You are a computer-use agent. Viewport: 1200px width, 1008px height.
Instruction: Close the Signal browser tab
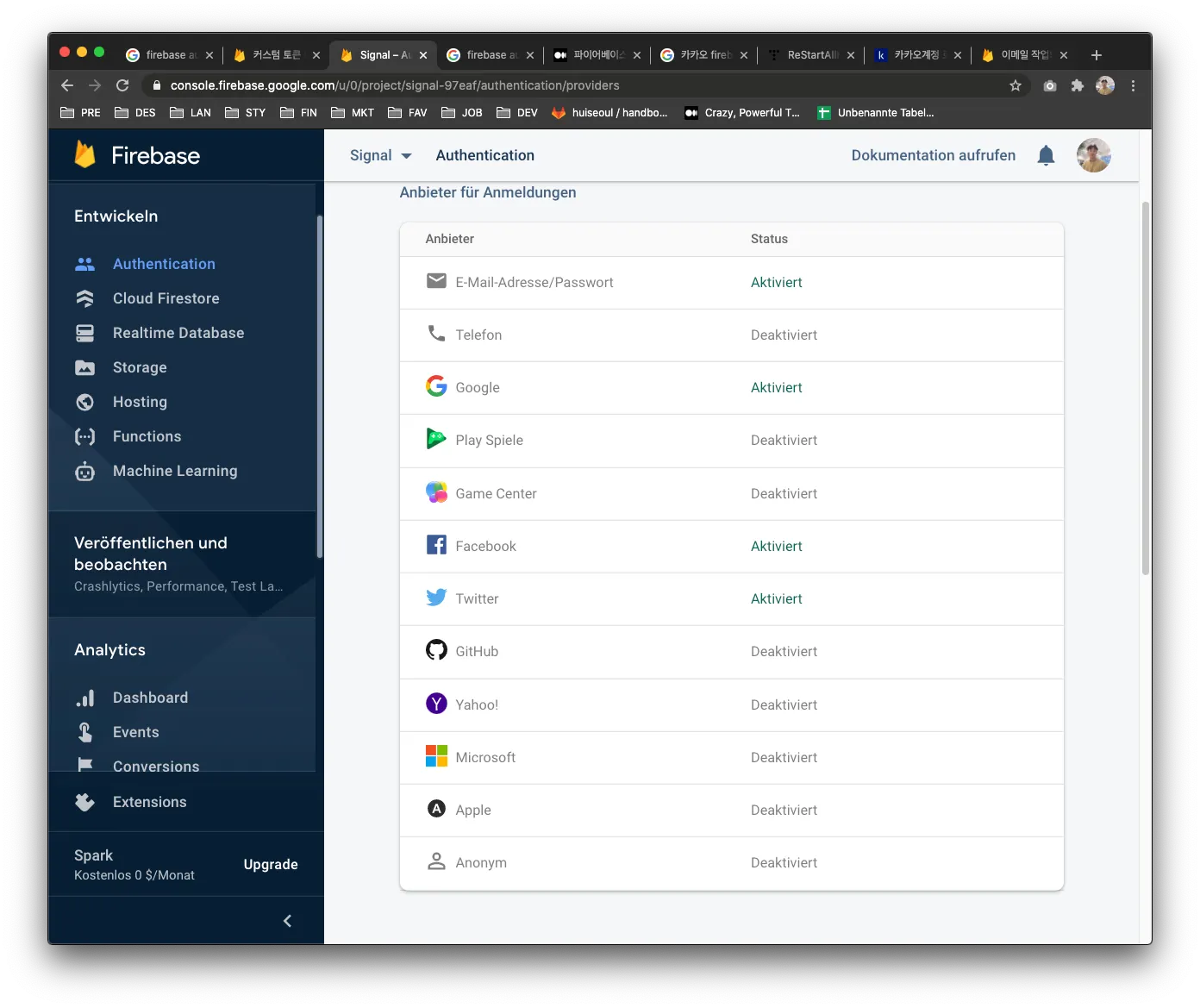point(423,55)
